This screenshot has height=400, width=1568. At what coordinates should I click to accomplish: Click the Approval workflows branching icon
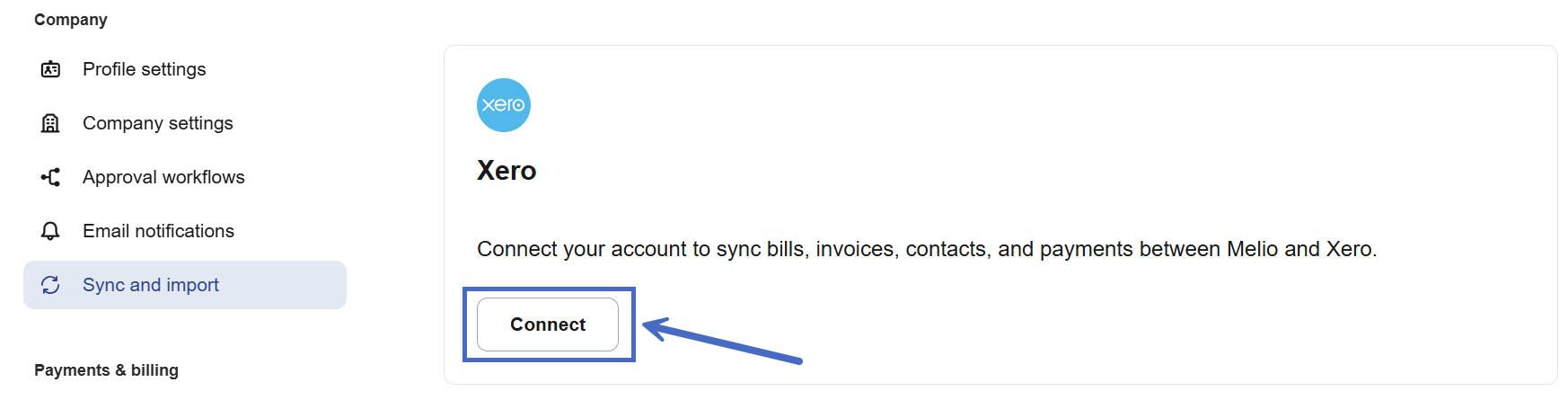click(50, 177)
